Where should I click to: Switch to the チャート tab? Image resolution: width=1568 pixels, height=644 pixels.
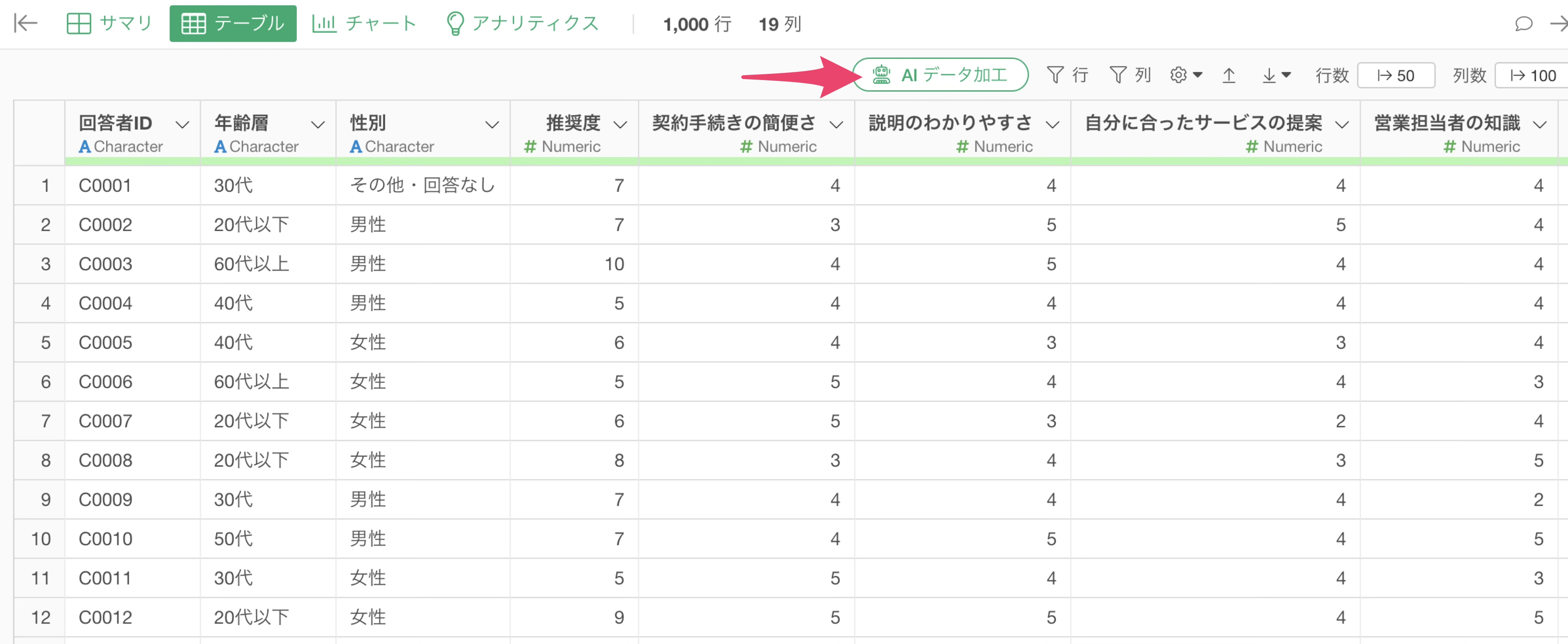point(364,23)
